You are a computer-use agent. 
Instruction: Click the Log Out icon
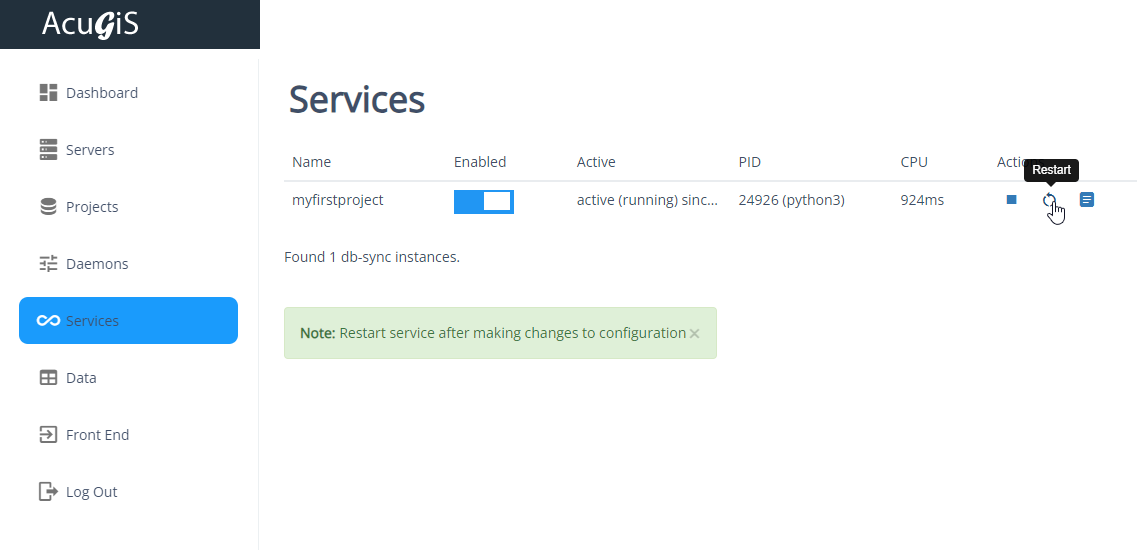[x=48, y=492]
